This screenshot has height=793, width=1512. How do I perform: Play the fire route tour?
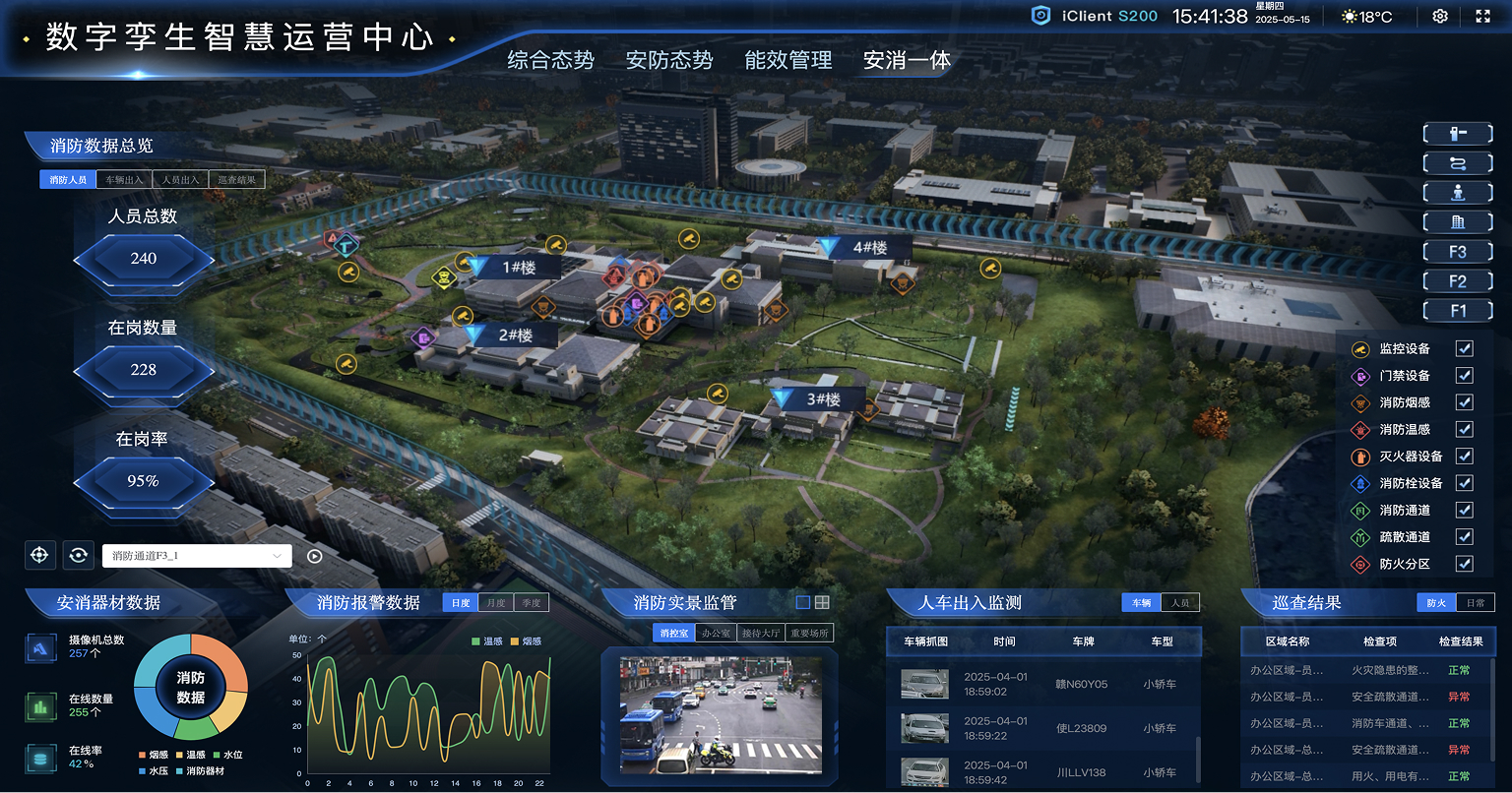(x=314, y=556)
